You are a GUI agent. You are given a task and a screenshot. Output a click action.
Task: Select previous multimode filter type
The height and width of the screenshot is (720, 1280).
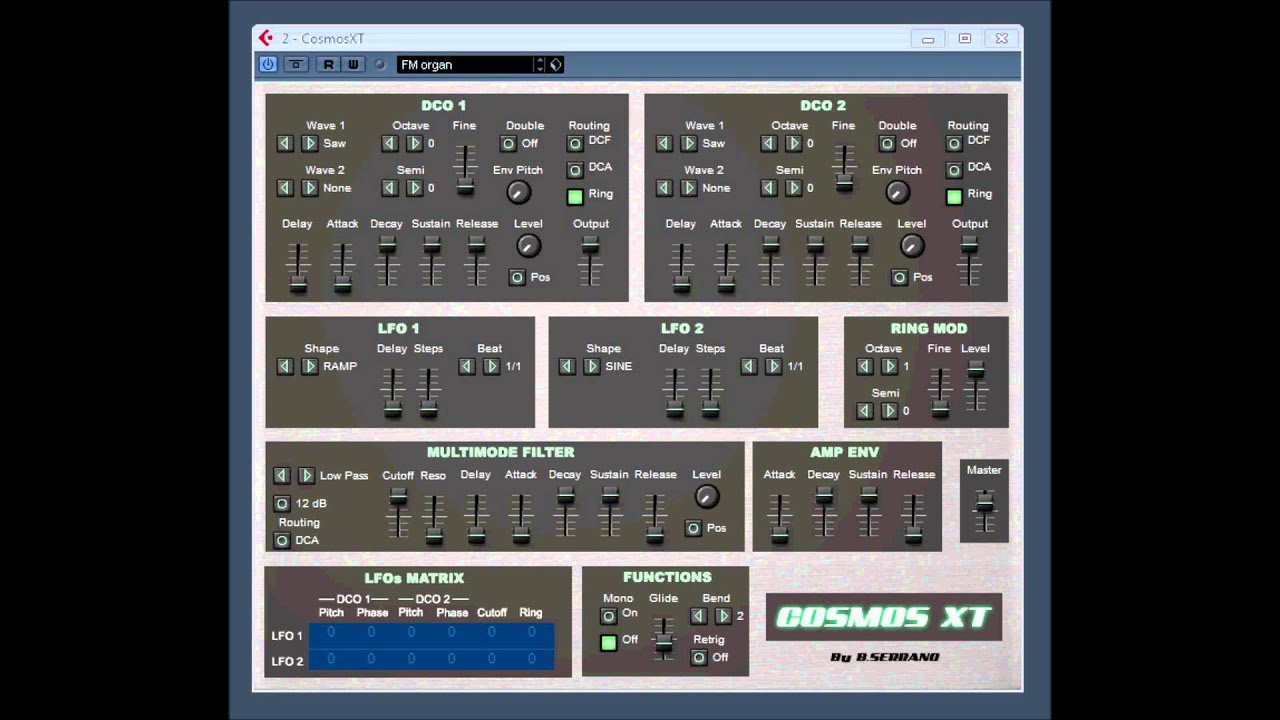click(282, 476)
